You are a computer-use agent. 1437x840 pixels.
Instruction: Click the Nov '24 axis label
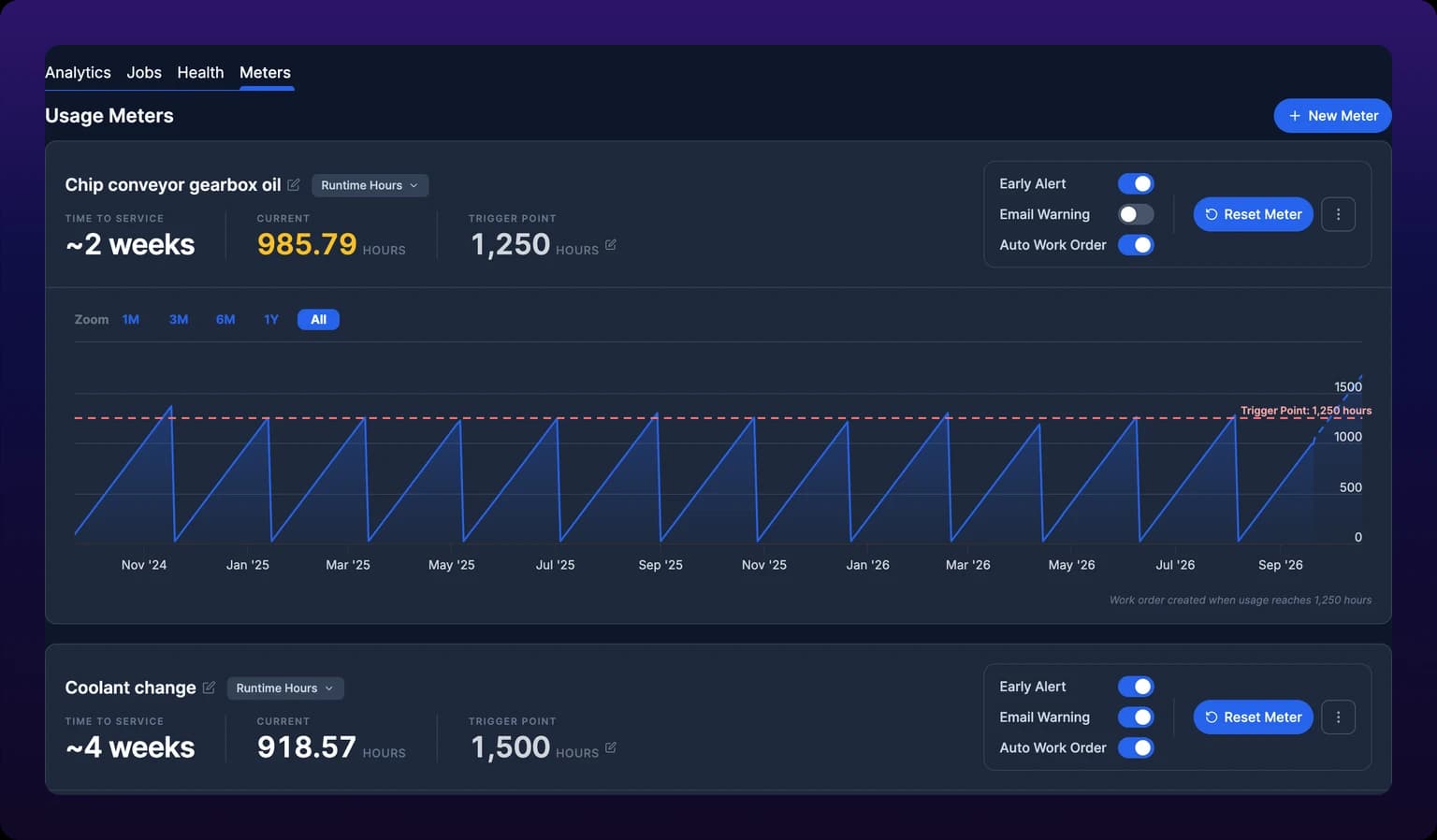pyautogui.click(x=144, y=565)
